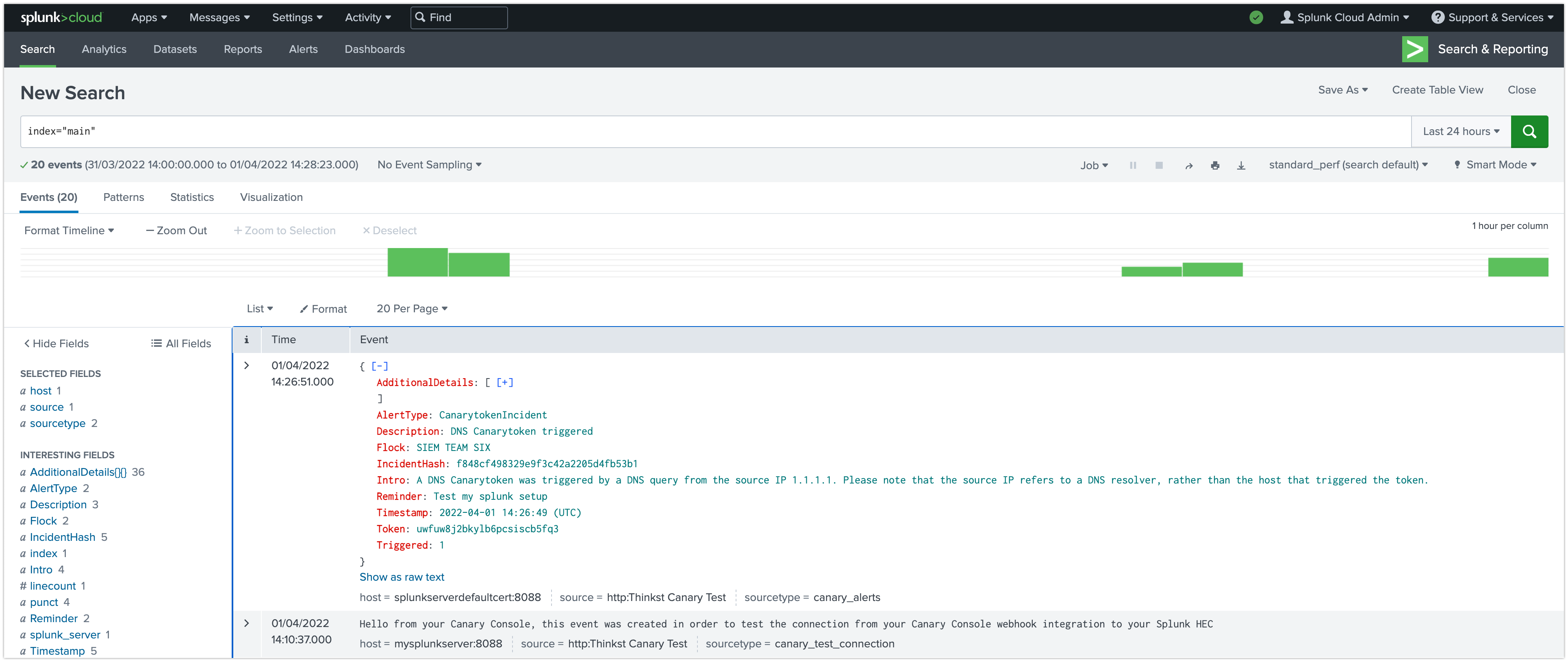Switch to the Statistics tab
Viewport: 1568px width, 662px height.
[192, 197]
